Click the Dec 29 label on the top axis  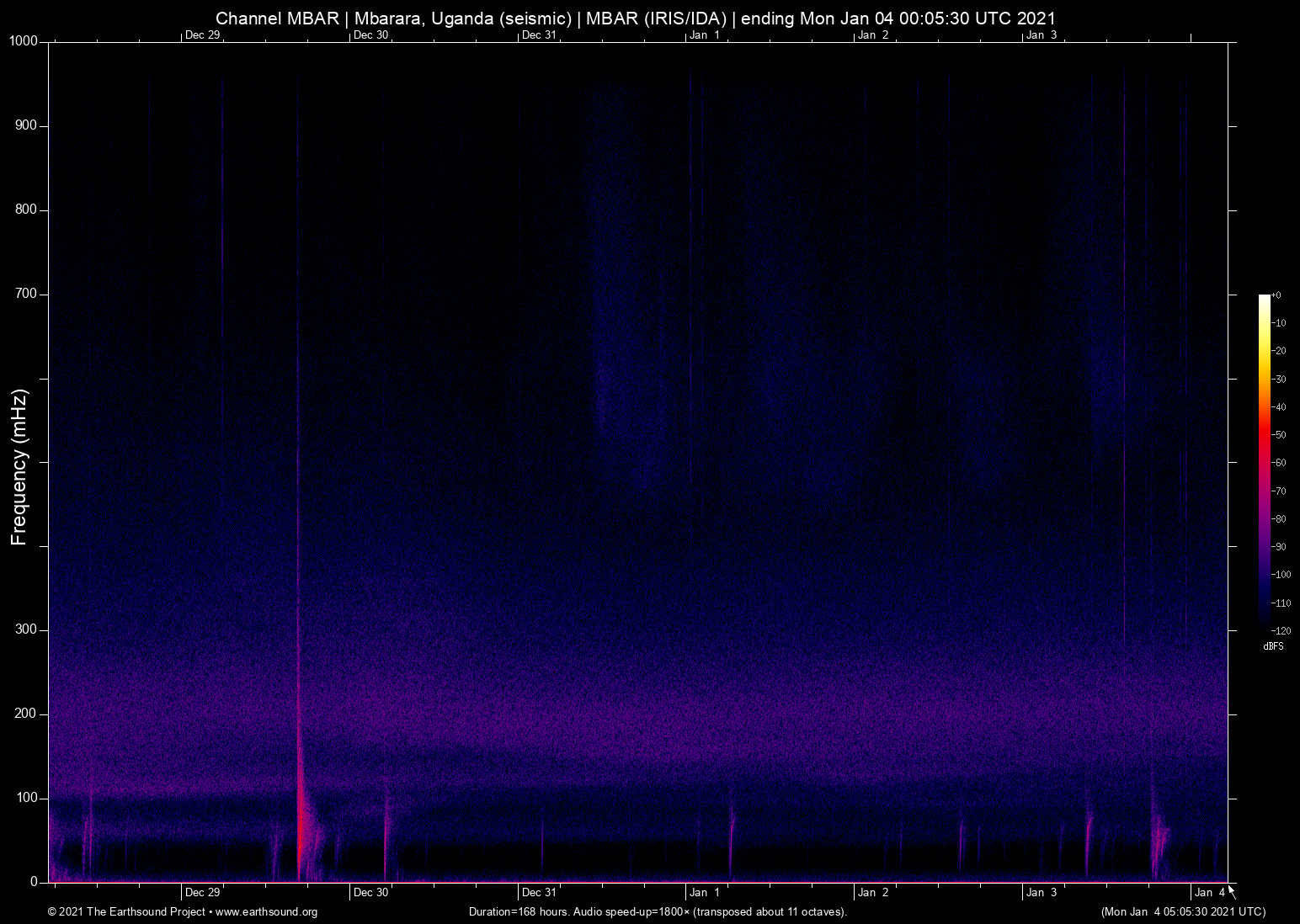[x=202, y=35]
